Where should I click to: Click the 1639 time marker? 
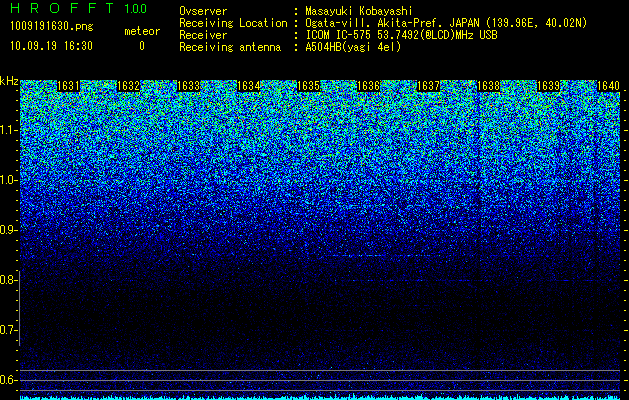(548, 86)
